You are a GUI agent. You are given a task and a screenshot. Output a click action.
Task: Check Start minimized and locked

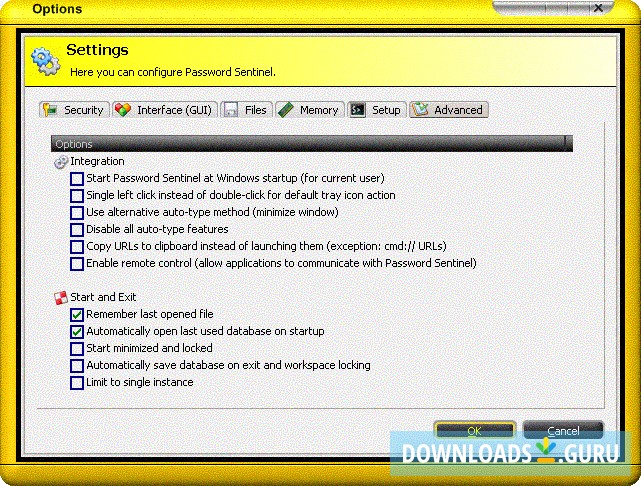[77, 349]
